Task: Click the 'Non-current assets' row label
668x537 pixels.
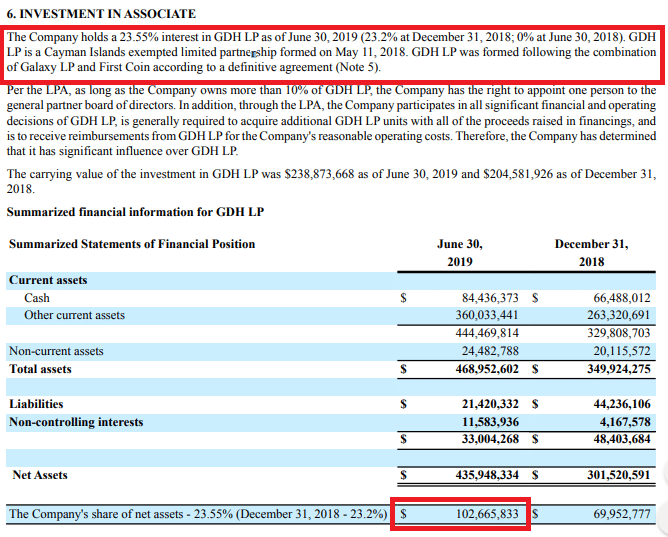Action: point(56,351)
